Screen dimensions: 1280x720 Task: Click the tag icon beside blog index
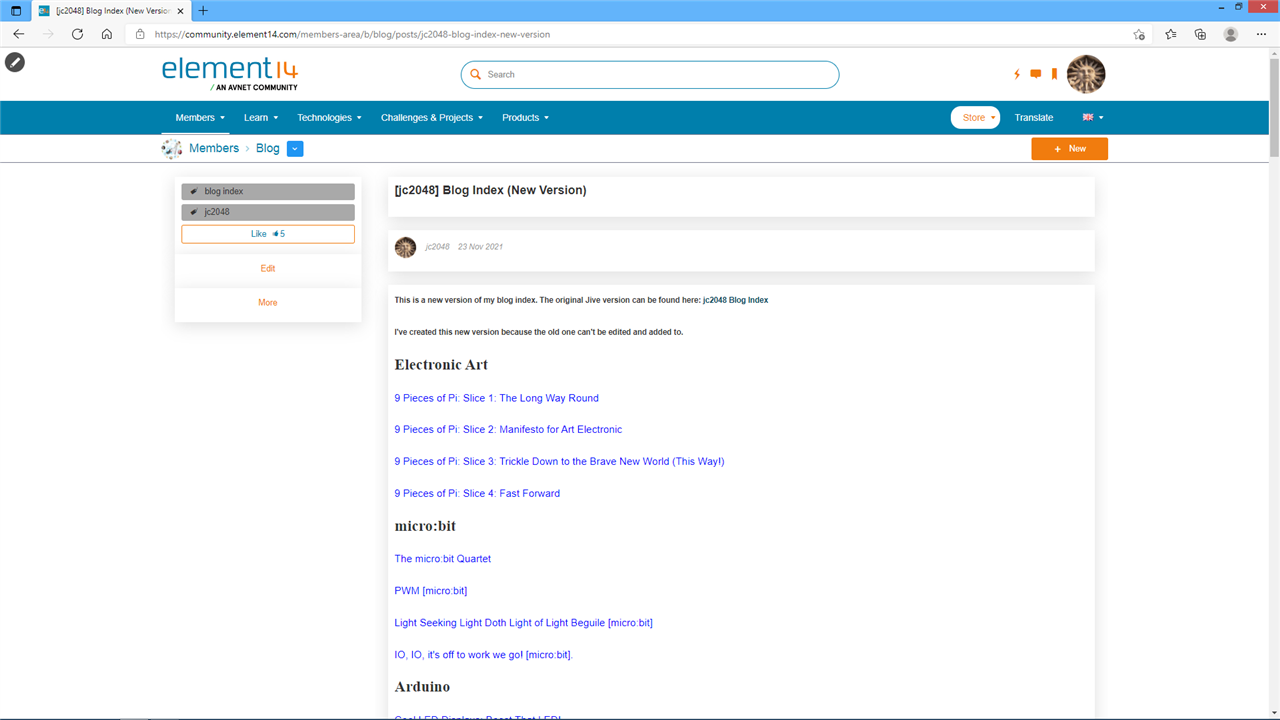coord(193,192)
